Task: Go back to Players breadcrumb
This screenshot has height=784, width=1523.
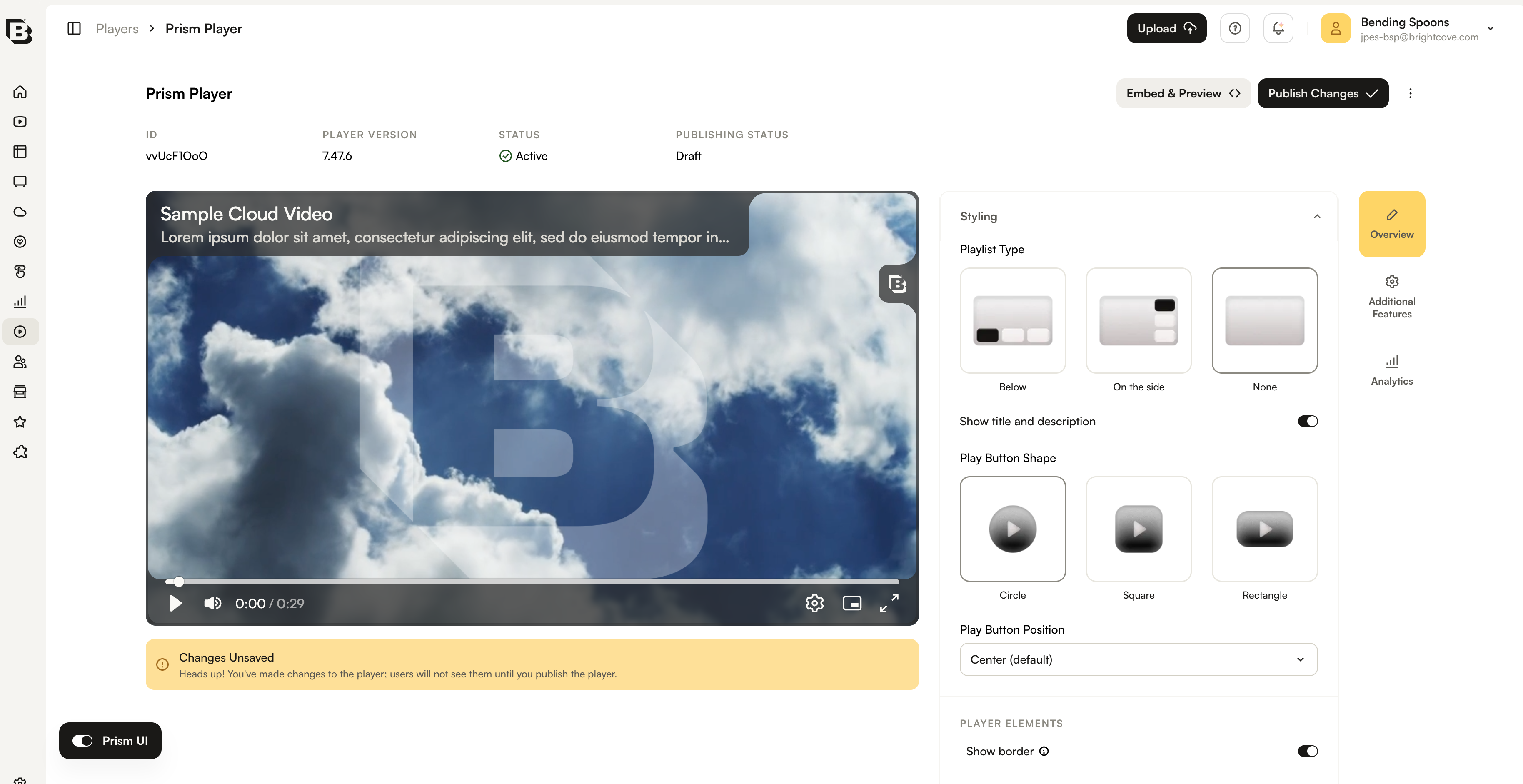Action: 117,28
